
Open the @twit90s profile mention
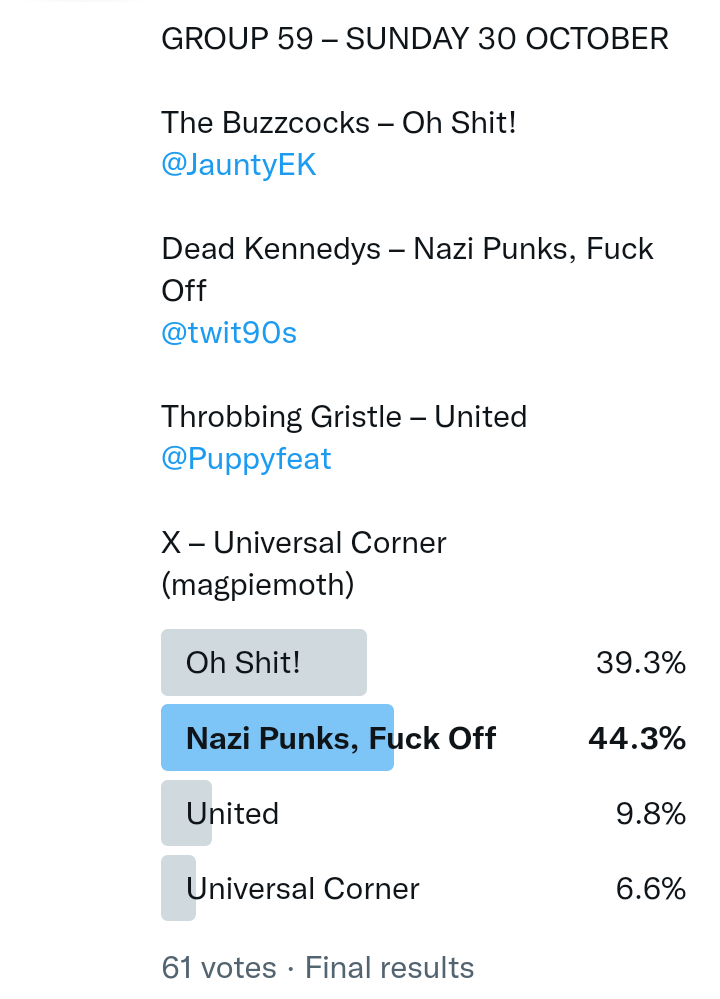point(229,332)
